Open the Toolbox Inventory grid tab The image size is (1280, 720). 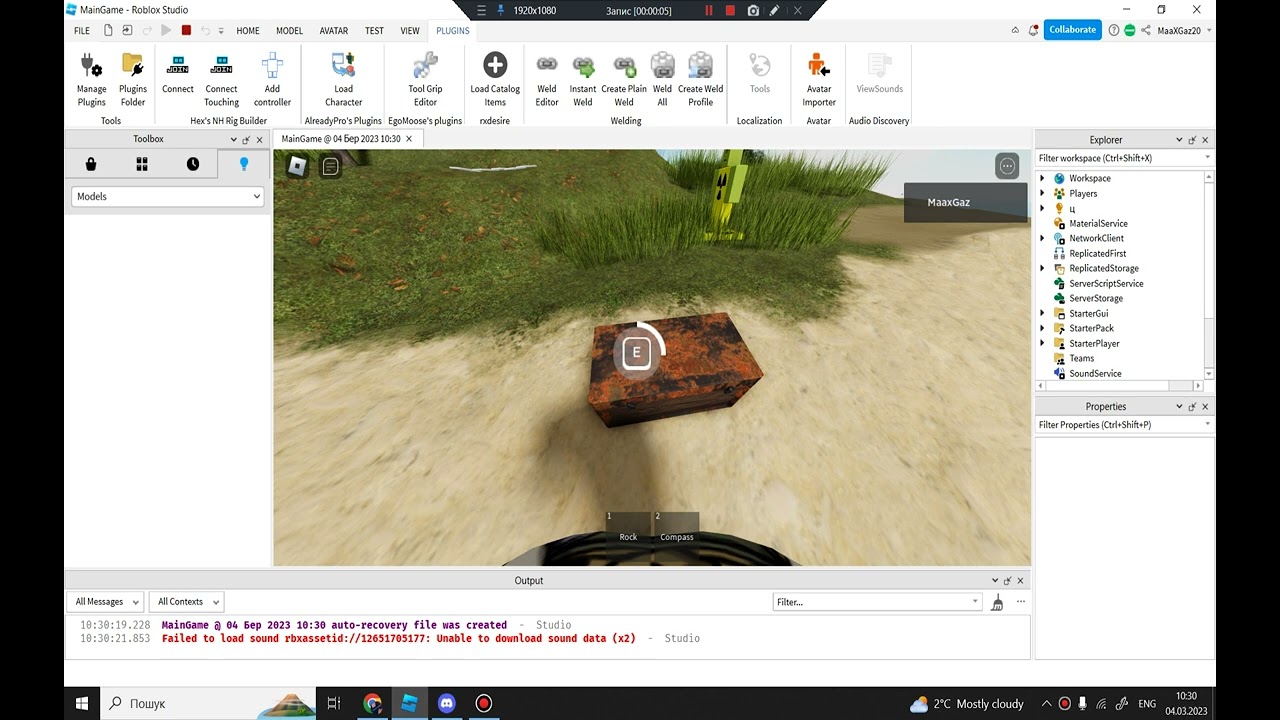pyautogui.click(x=142, y=164)
